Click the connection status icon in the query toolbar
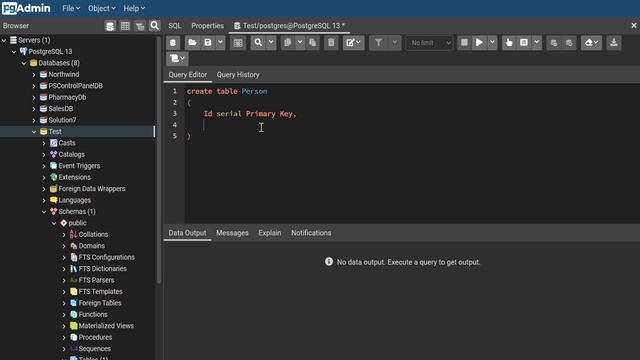This screenshot has width=640, height=360. click(173, 42)
